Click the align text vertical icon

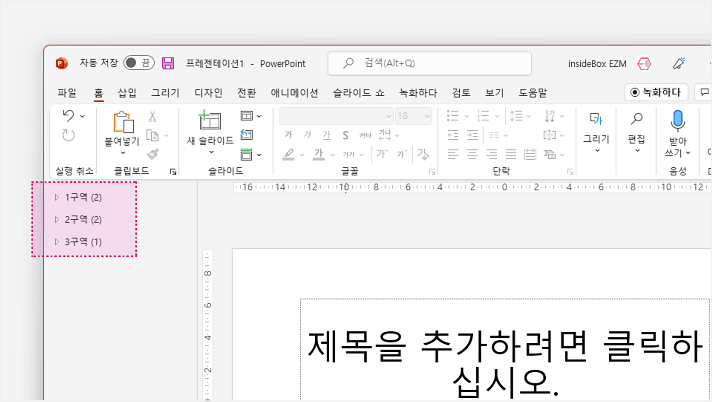point(550,135)
